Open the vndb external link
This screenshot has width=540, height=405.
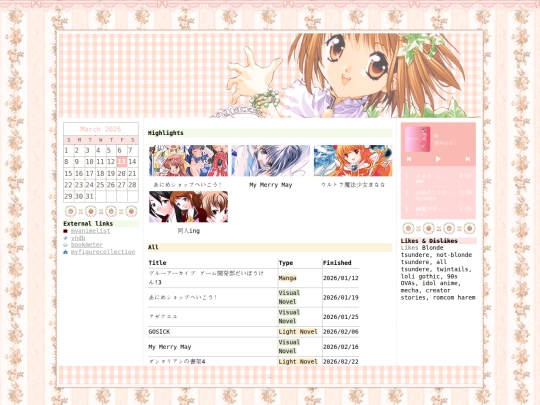(78, 238)
